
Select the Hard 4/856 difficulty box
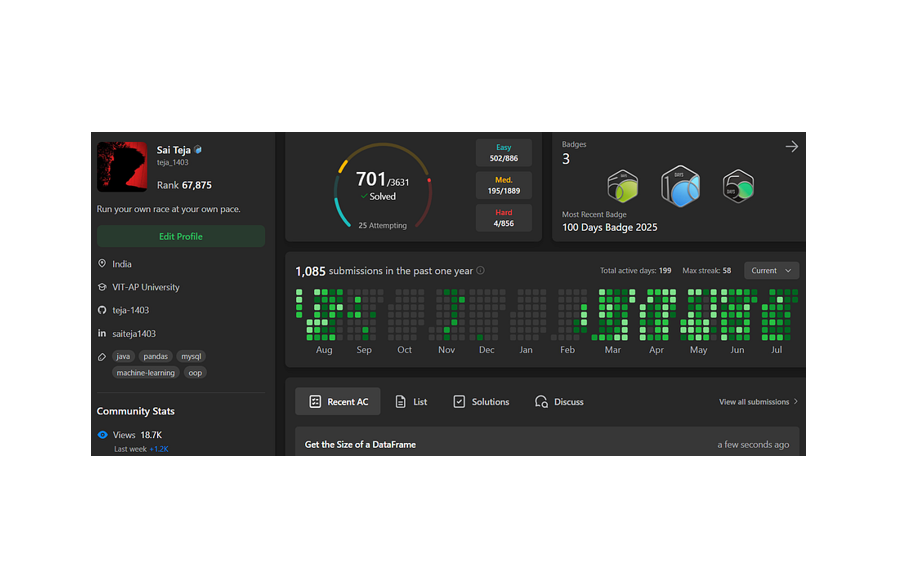(504, 218)
